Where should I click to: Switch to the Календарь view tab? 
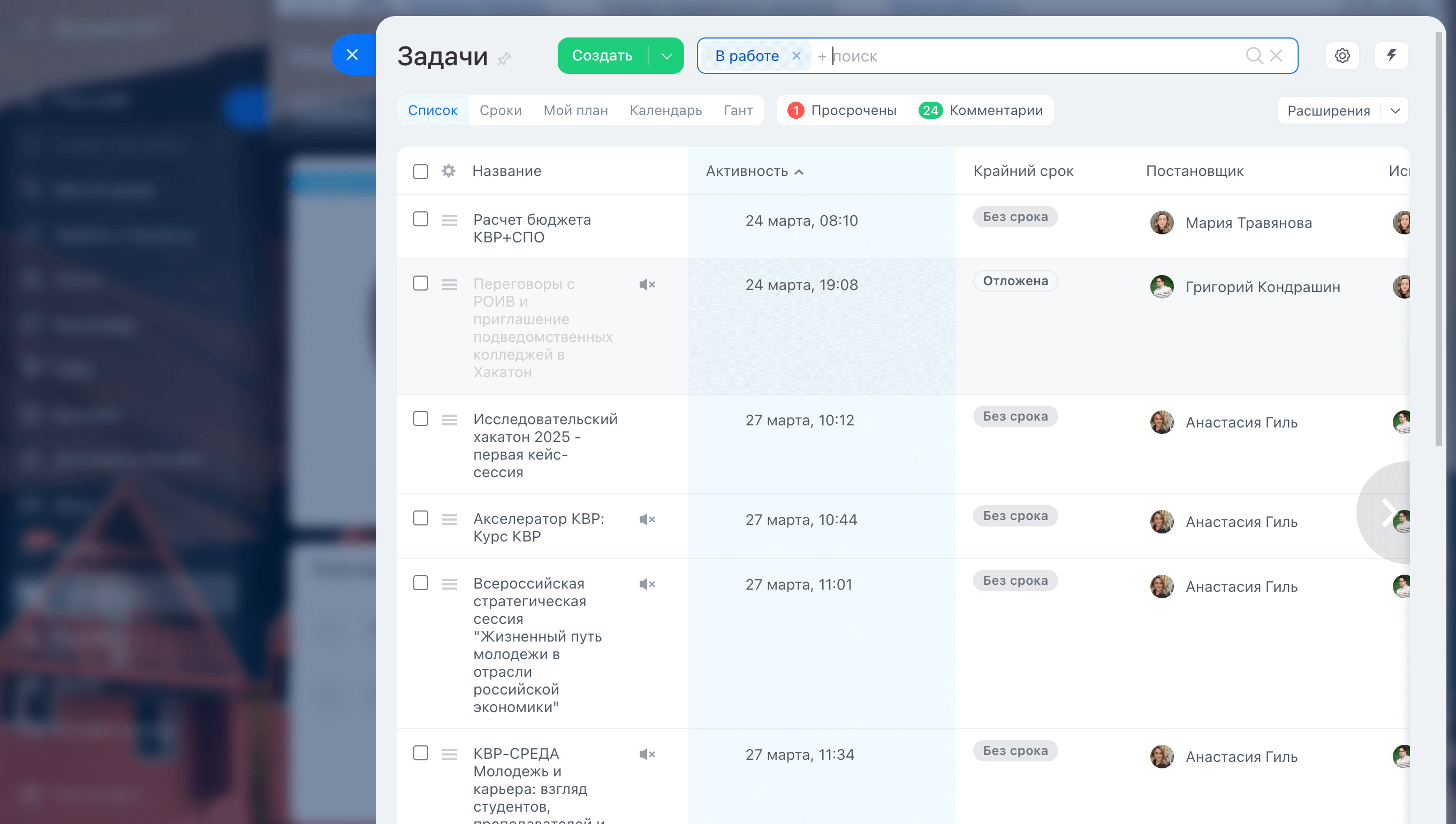tap(665, 110)
